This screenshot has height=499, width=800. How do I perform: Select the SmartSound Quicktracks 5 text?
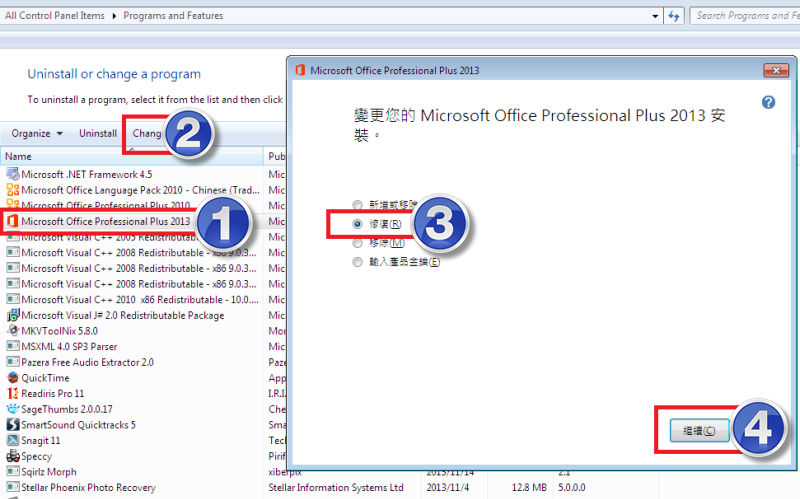pos(79,425)
